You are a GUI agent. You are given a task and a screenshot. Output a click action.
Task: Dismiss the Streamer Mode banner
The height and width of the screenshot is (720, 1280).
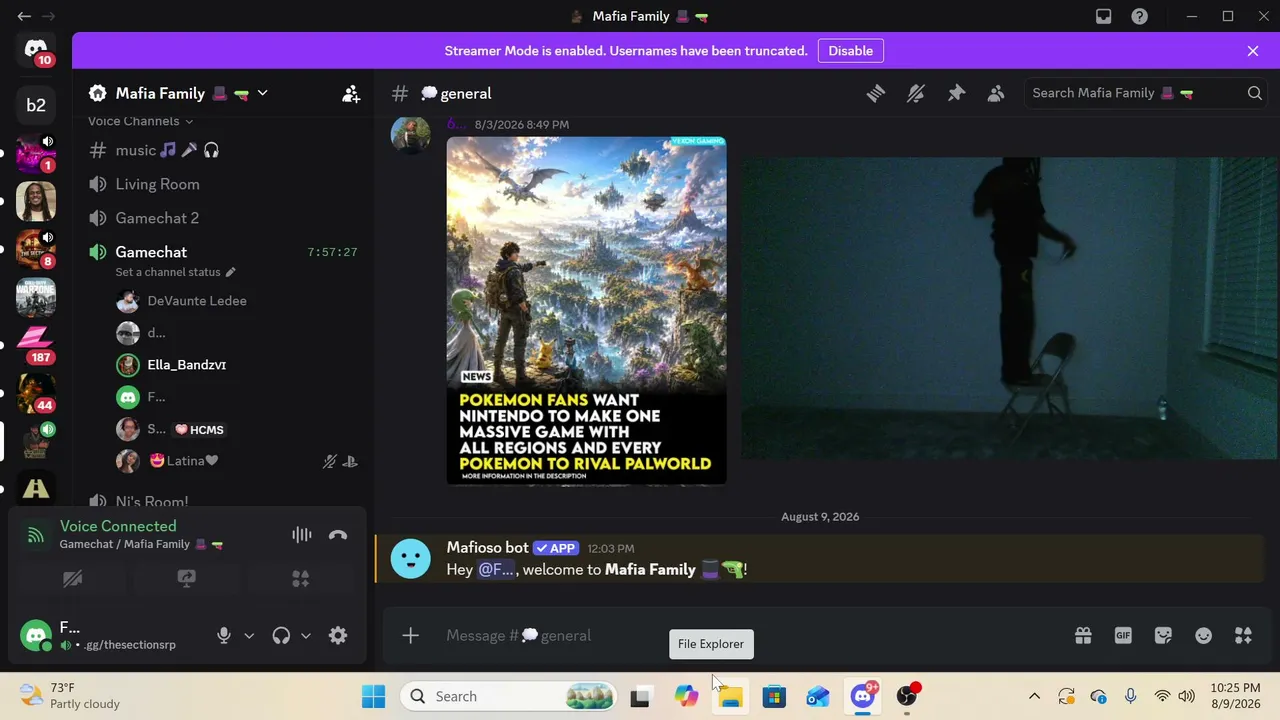(1253, 51)
